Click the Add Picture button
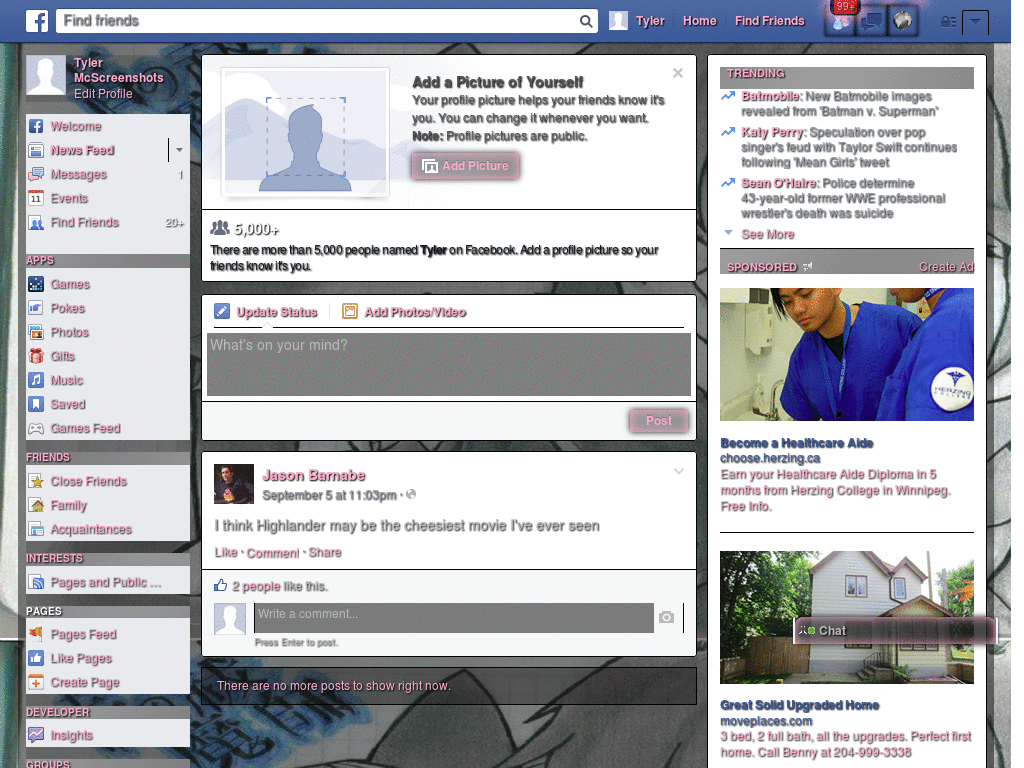The image size is (1024, 768). click(465, 166)
